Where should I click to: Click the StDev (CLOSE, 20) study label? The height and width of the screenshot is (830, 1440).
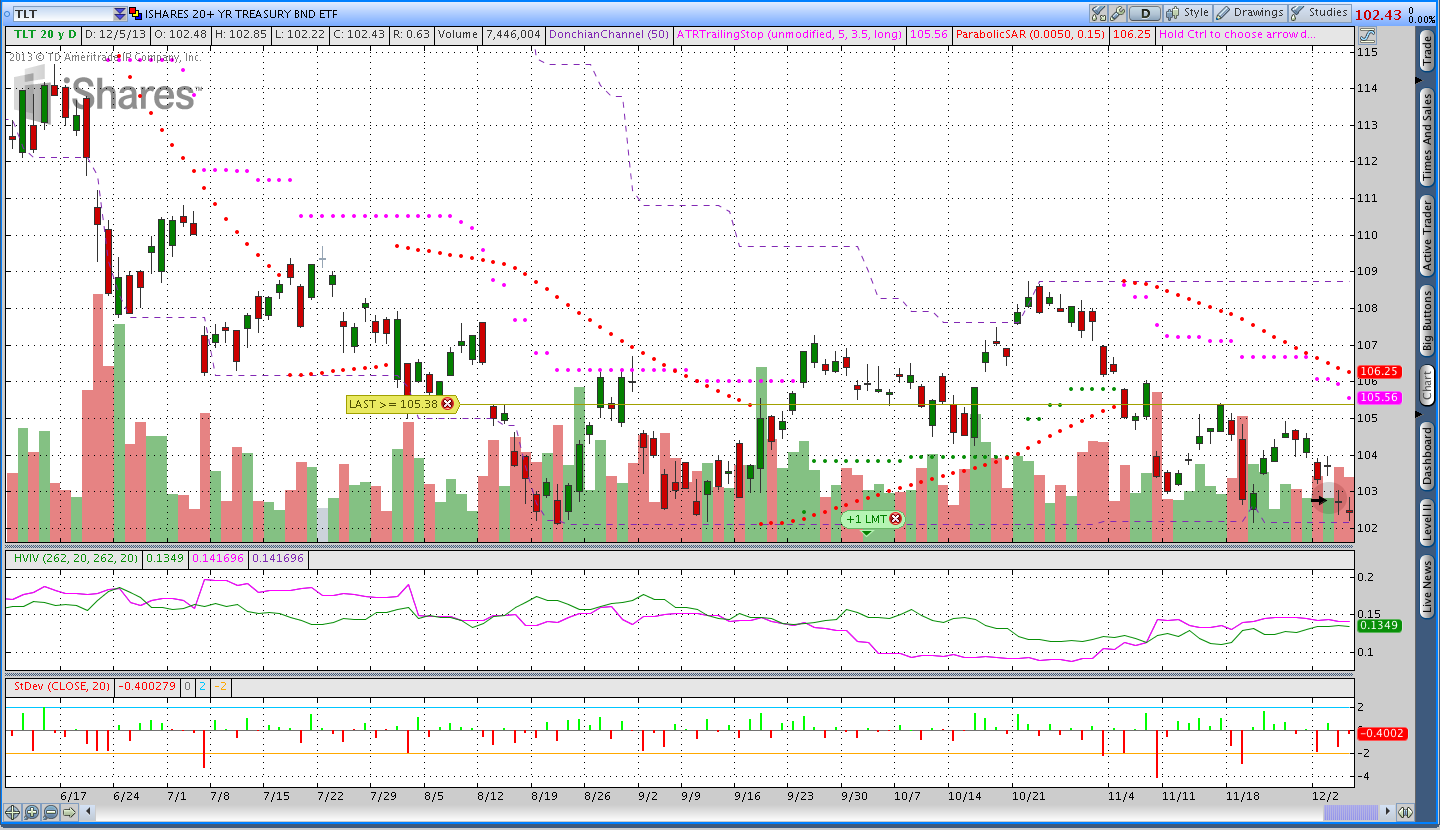click(60, 686)
